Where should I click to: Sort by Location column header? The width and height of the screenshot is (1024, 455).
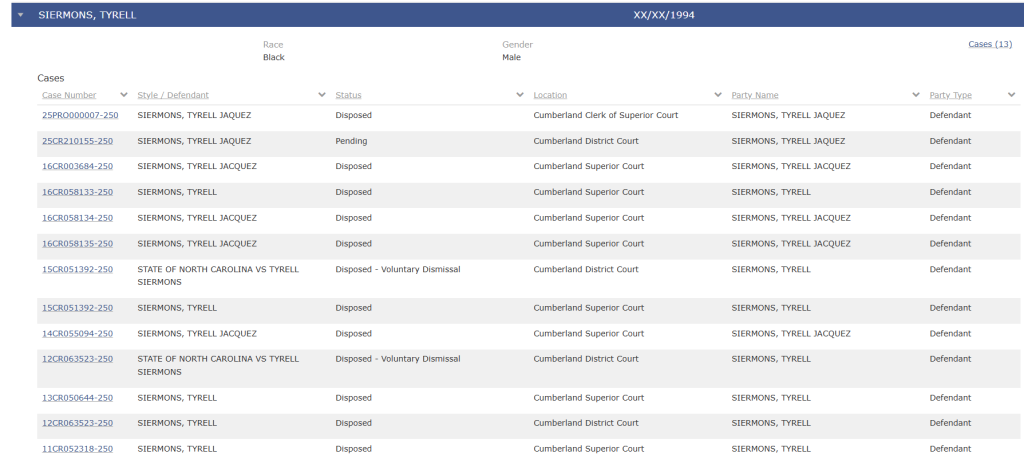pos(550,95)
